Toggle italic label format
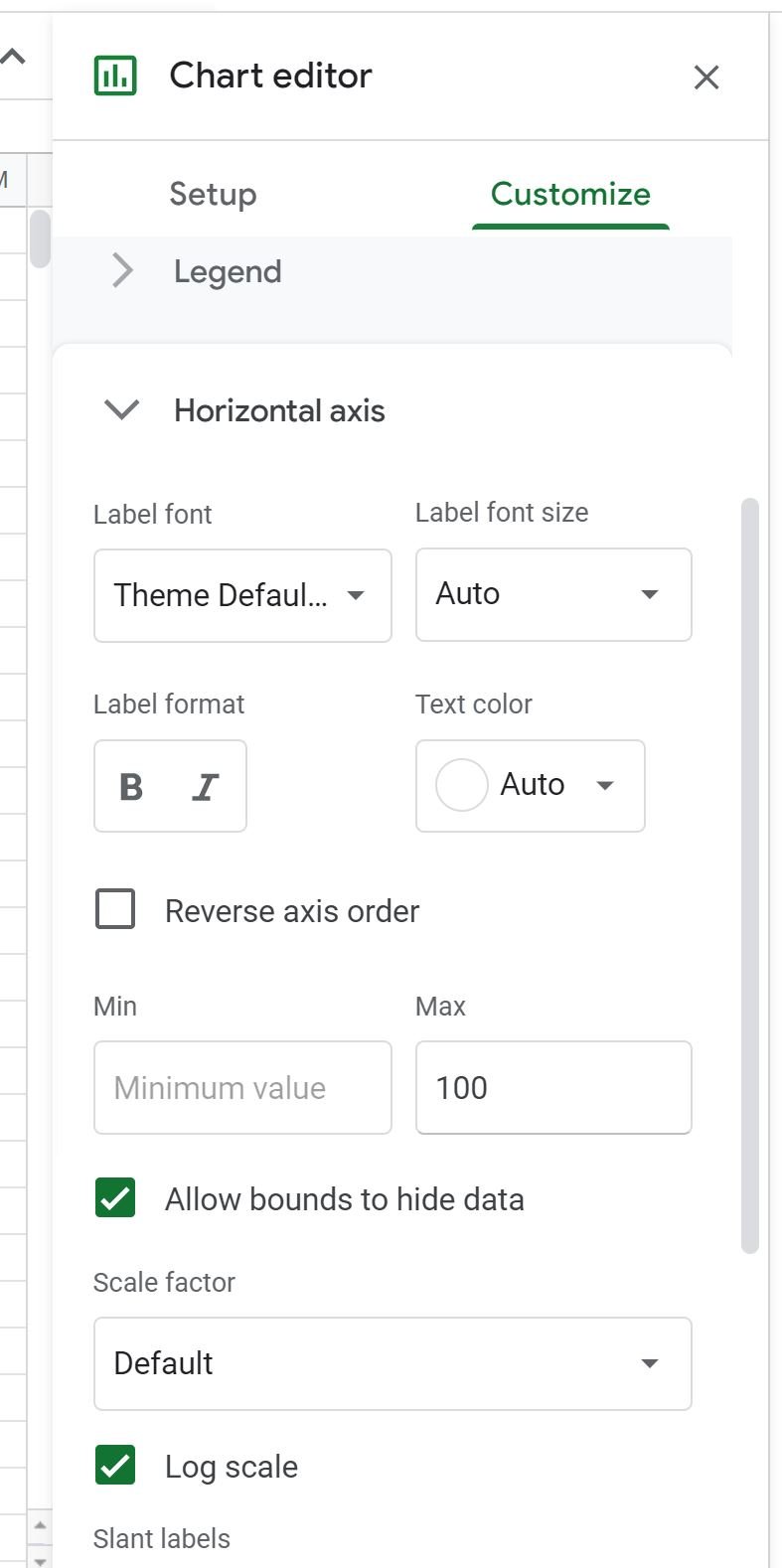The height and width of the screenshot is (1568, 782). tap(206, 787)
